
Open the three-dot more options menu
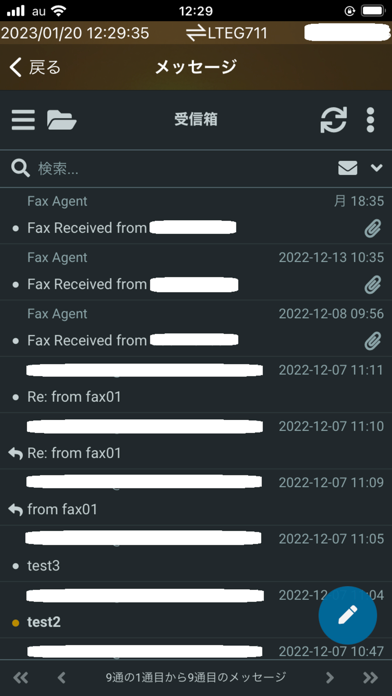pyautogui.click(x=370, y=120)
